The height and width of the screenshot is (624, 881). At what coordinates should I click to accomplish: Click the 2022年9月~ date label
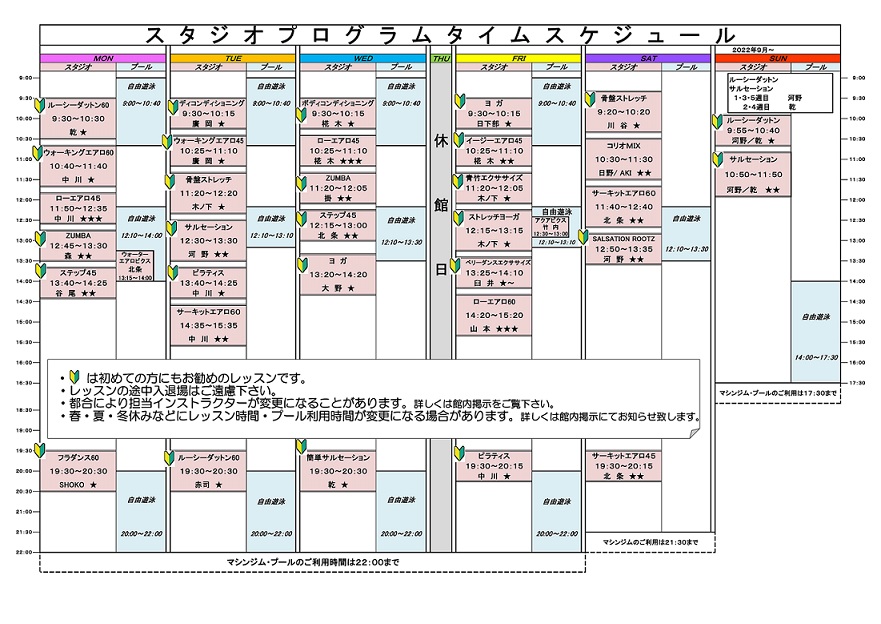(753, 50)
